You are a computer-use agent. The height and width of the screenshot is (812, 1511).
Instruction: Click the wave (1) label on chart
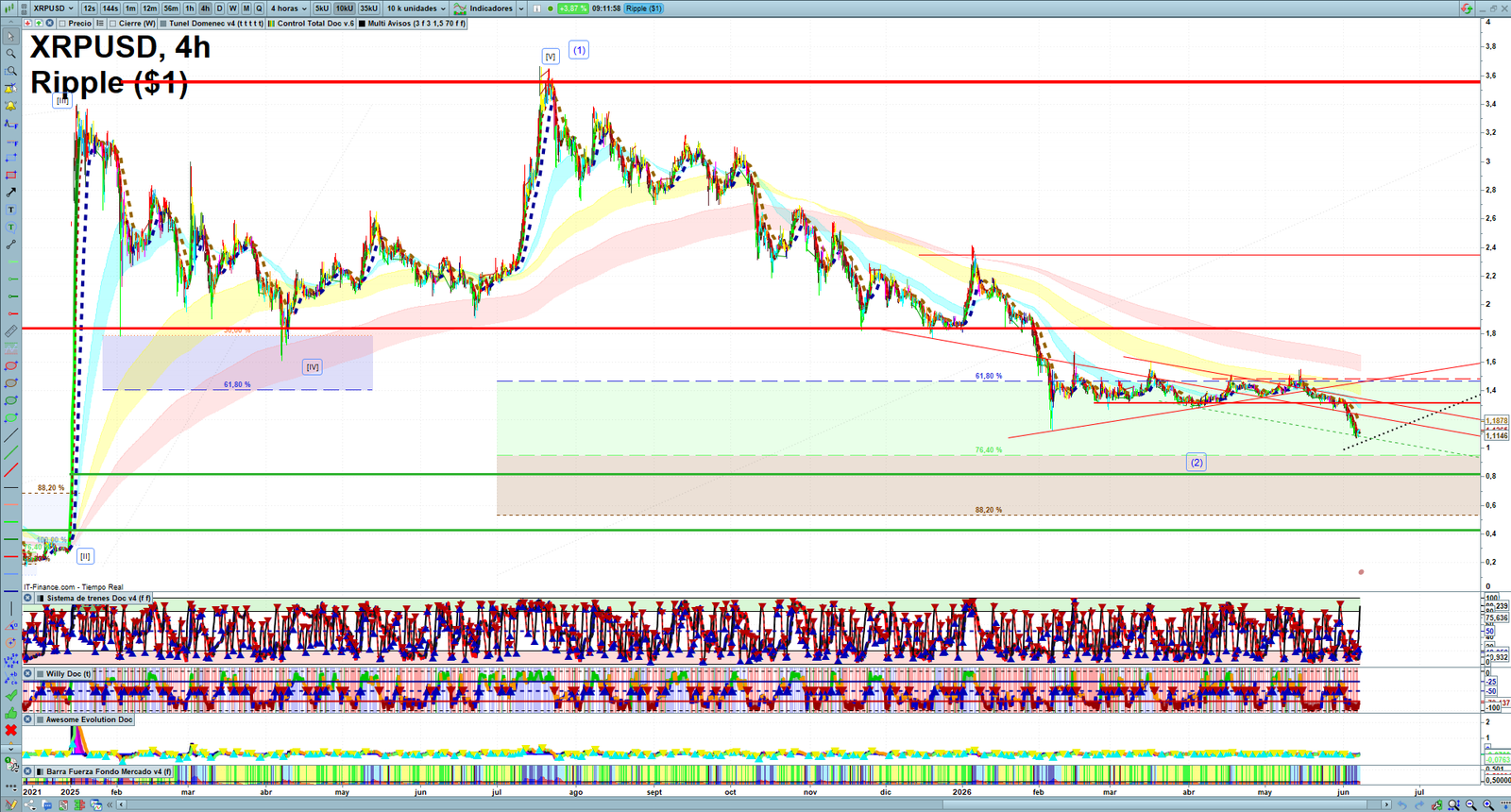579,50
